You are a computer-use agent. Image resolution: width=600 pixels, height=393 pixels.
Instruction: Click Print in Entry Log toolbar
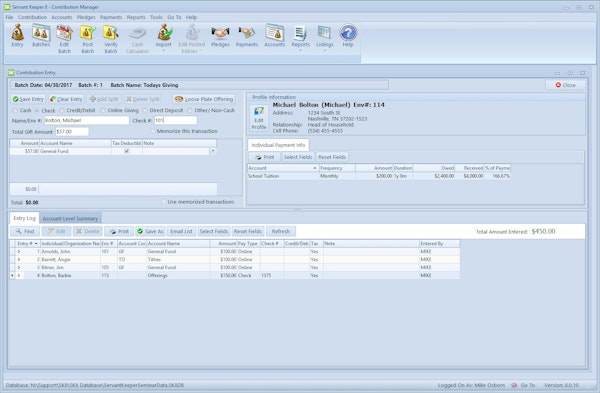[x=119, y=231]
